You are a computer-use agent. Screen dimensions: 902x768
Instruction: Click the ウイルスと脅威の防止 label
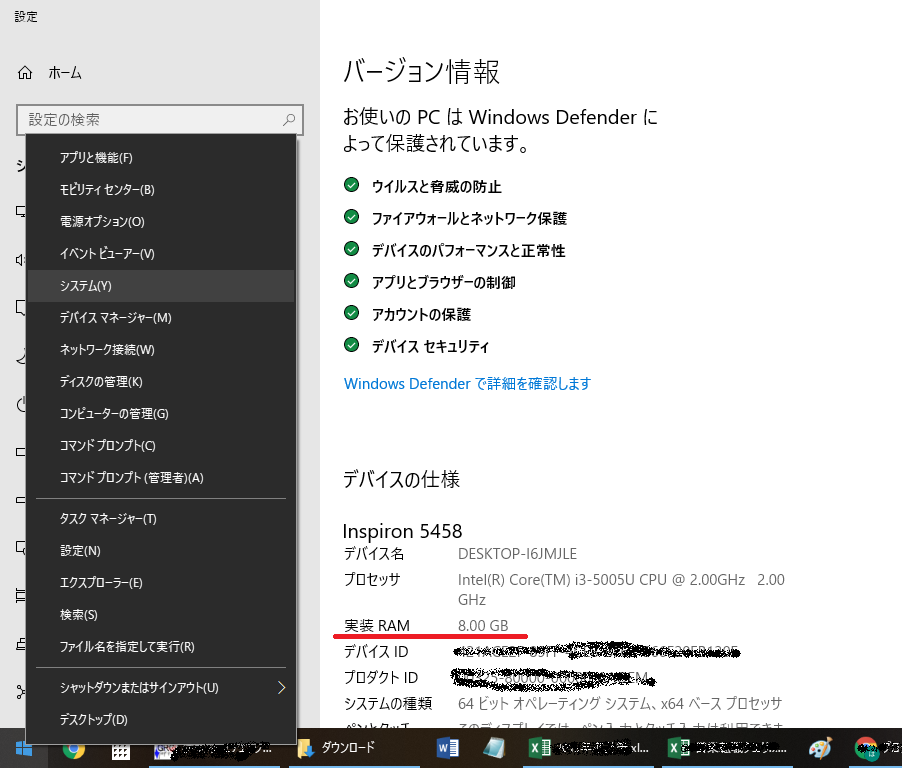click(x=437, y=186)
